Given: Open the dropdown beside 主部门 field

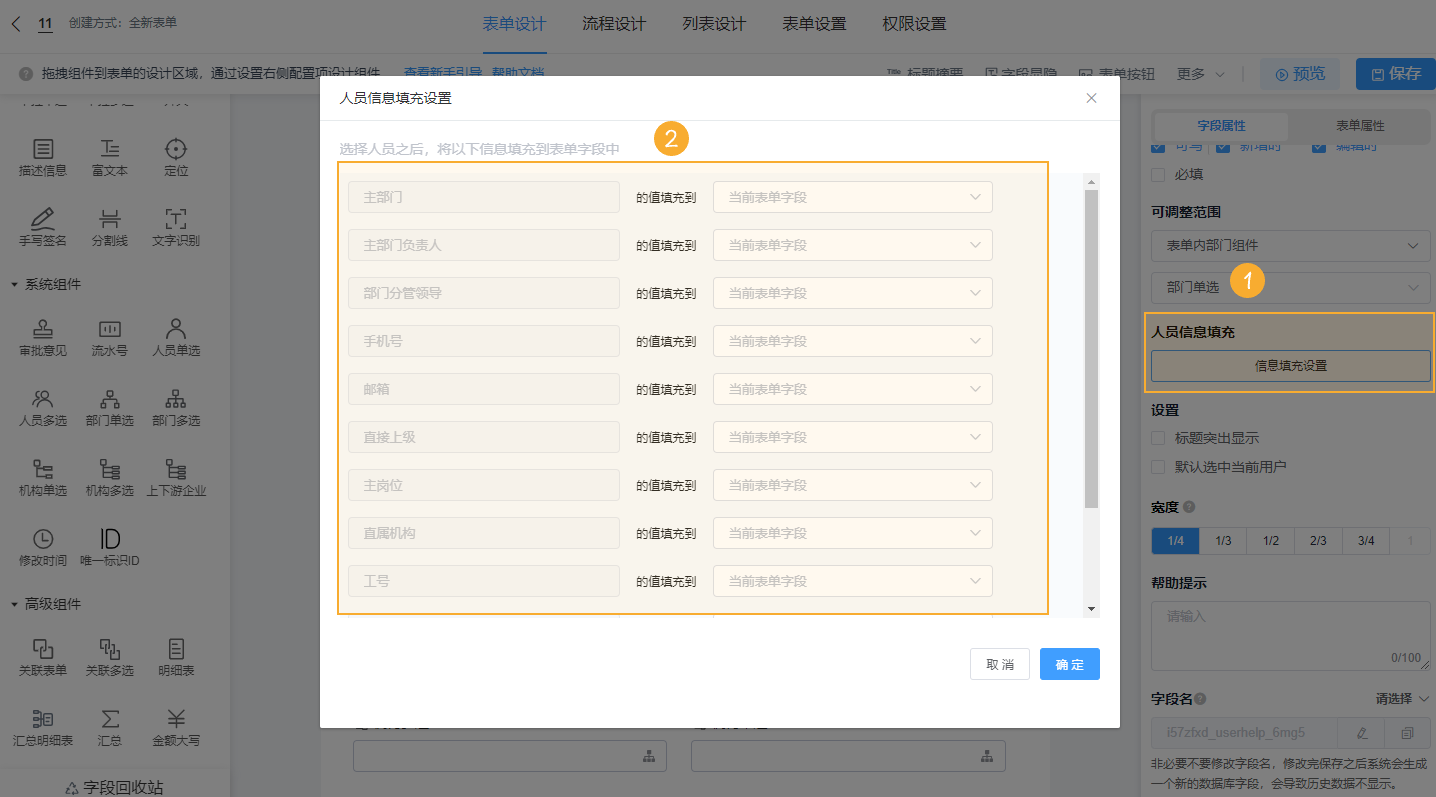Looking at the screenshot, I should point(852,196).
